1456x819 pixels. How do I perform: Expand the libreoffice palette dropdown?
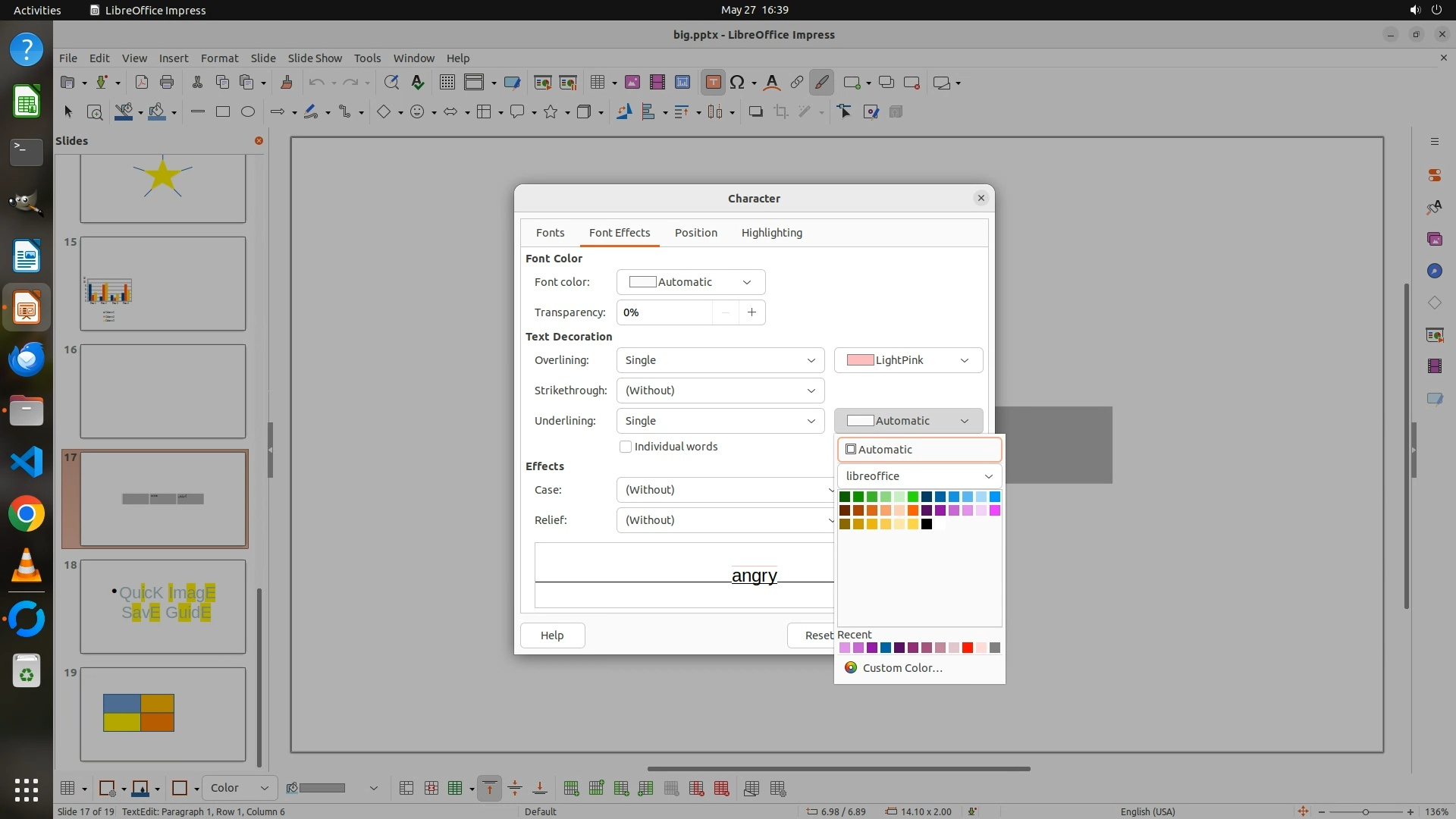[x=919, y=476]
